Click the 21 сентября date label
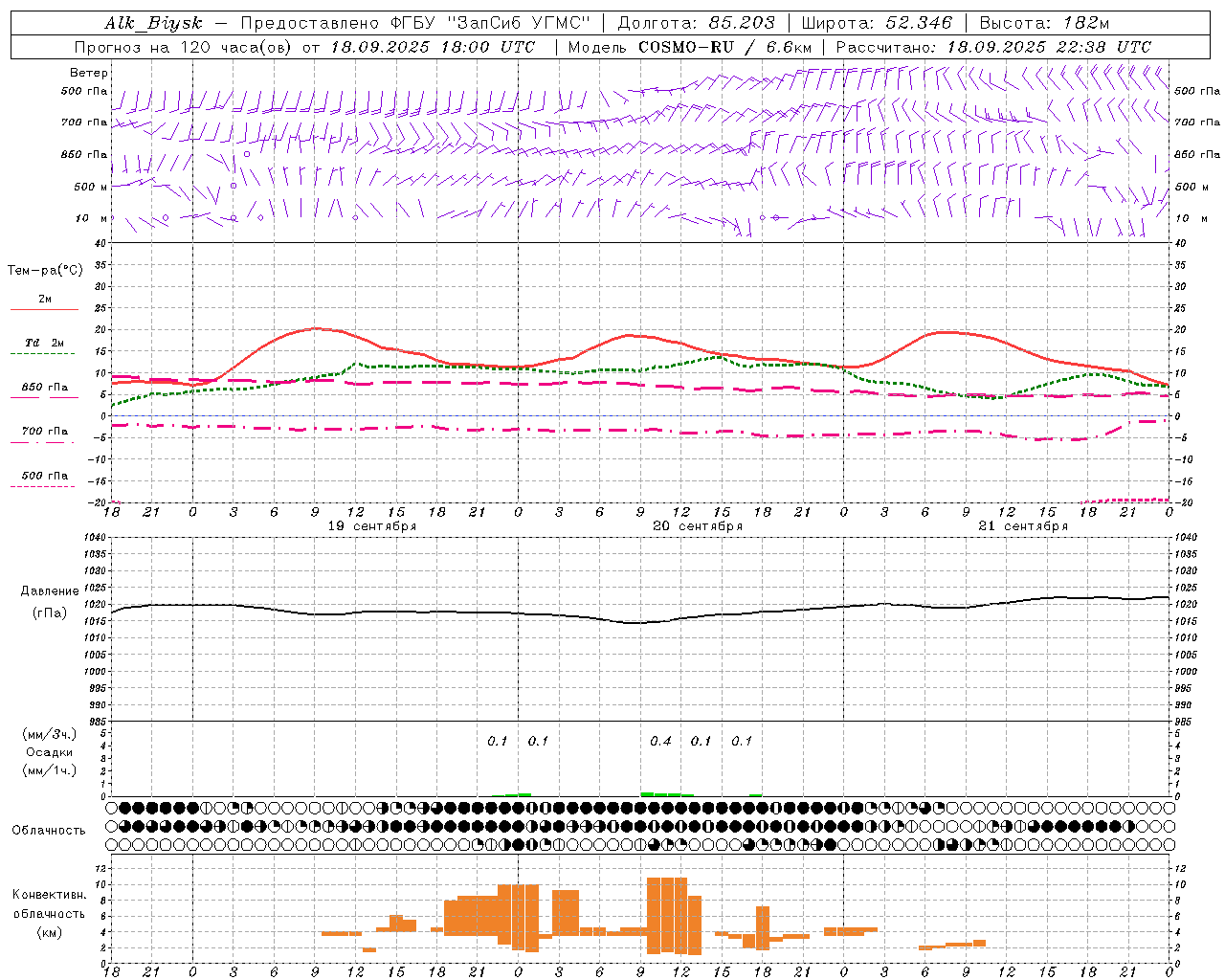Screen dimensions: 1225x980 point(1023,526)
